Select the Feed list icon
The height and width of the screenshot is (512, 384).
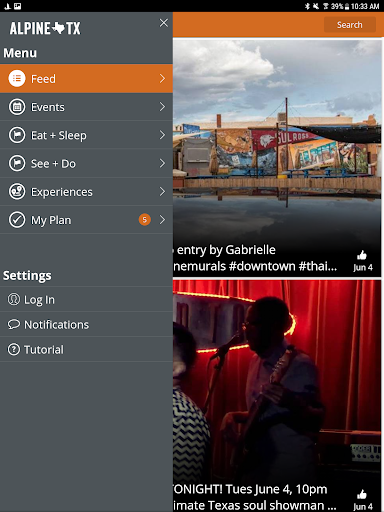coord(17,79)
